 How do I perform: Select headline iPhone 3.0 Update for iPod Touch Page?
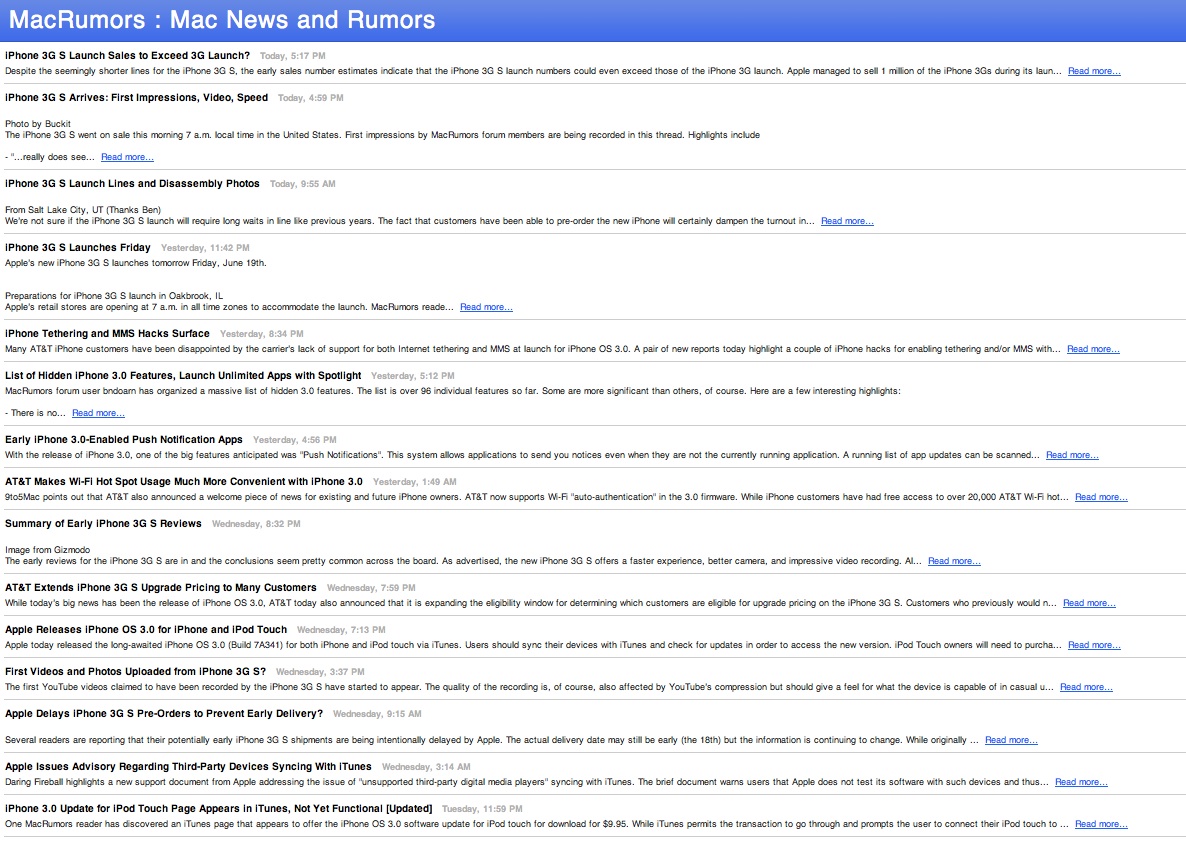pos(219,809)
